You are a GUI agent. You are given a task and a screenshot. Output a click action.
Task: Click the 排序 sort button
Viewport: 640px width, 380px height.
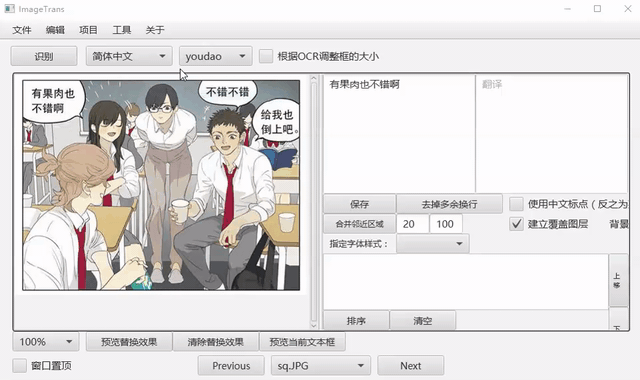pos(356,320)
